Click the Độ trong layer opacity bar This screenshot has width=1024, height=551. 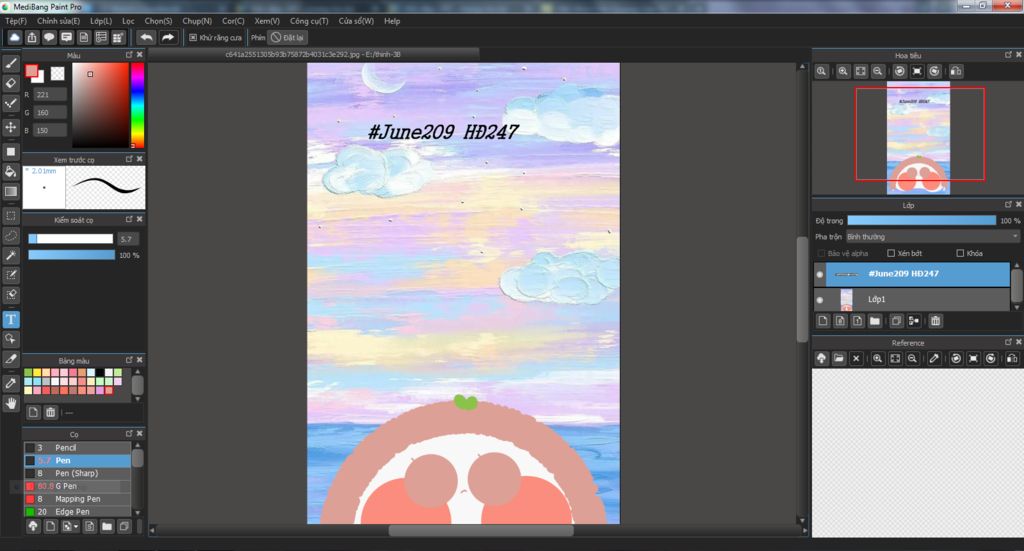pyautogui.click(x=921, y=221)
